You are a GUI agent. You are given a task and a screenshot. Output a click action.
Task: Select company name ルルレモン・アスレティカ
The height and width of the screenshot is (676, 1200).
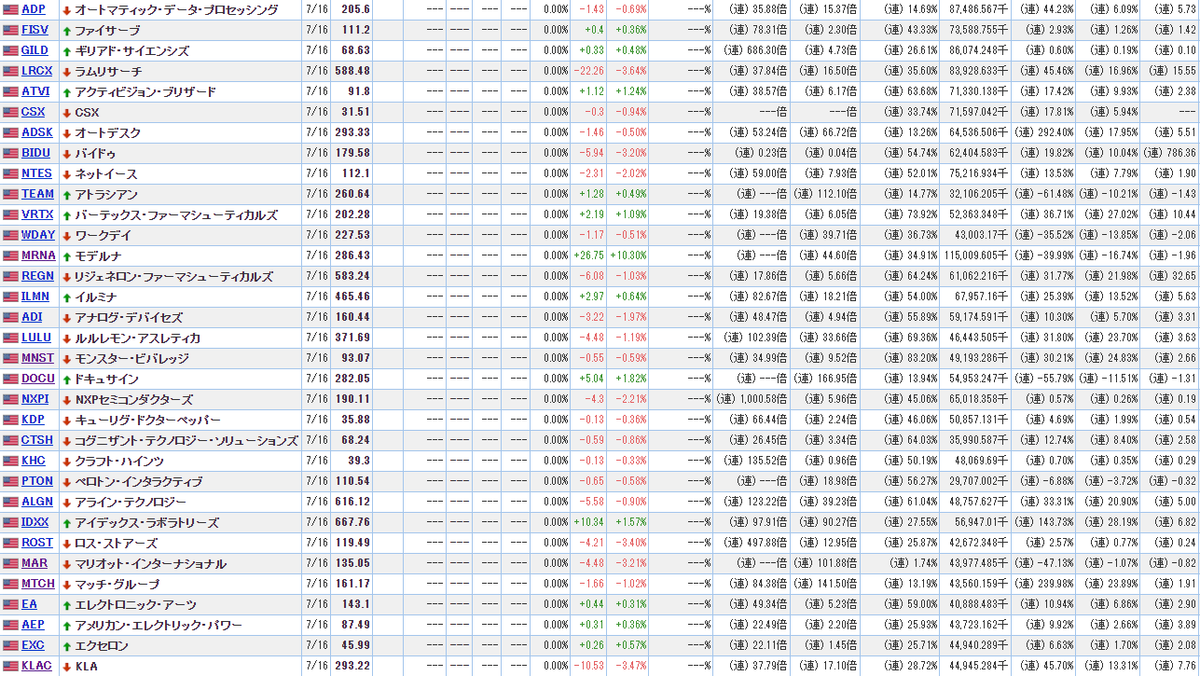(138, 337)
